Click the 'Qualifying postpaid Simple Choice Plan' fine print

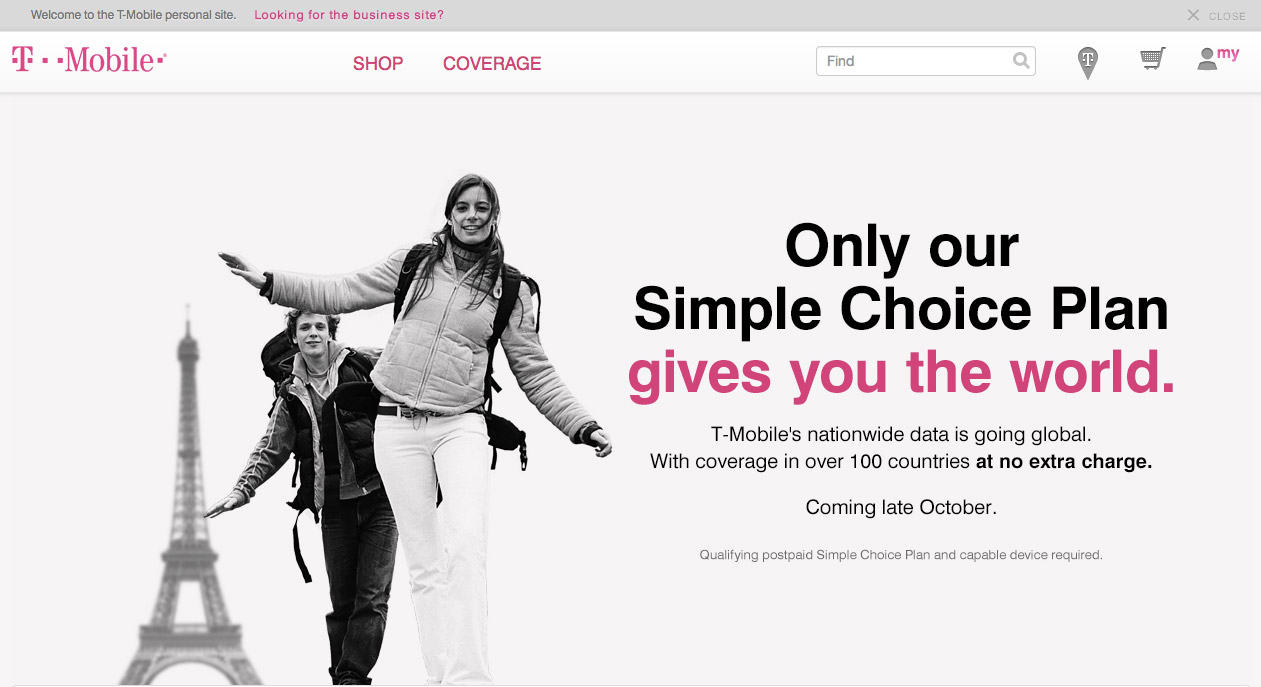point(901,555)
